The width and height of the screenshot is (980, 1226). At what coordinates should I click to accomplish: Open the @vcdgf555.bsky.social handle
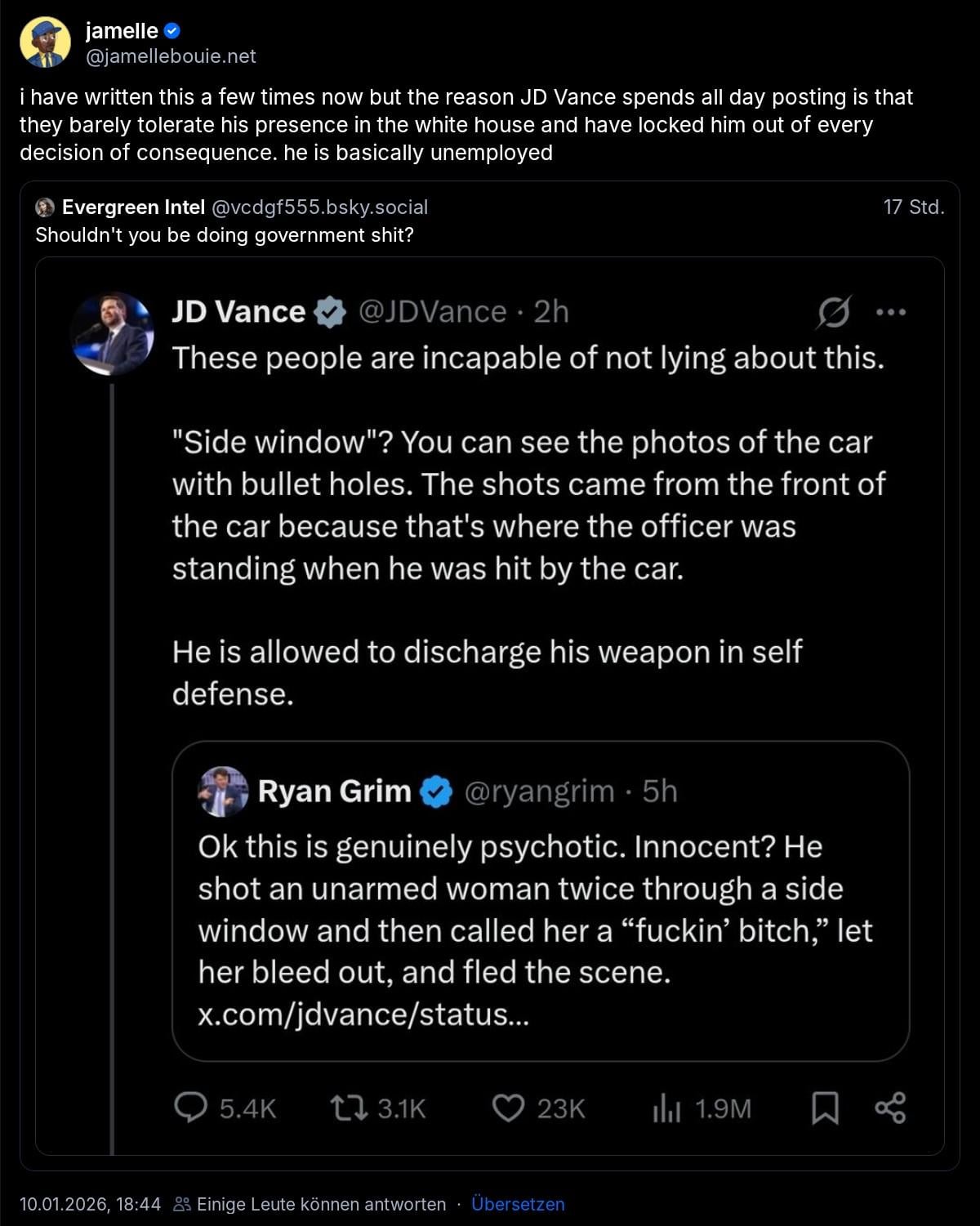click(x=319, y=207)
